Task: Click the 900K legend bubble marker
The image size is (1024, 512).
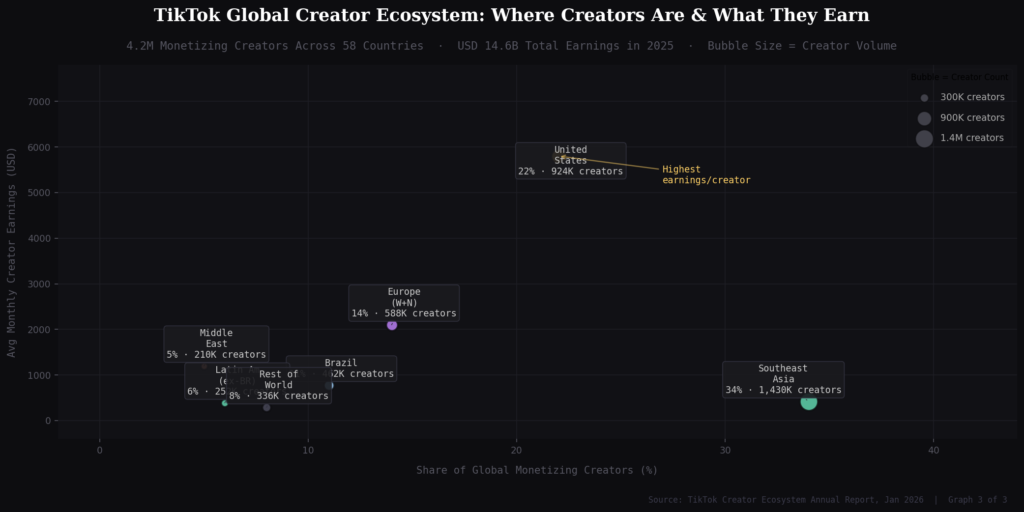Action: coord(924,118)
